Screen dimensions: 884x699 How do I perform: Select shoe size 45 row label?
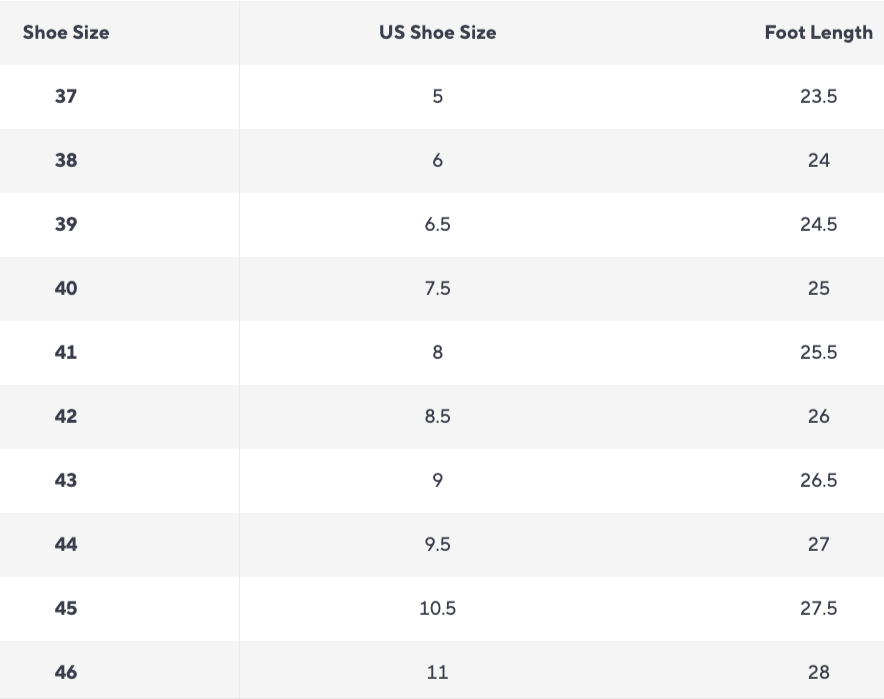click(x=66, y=608)
